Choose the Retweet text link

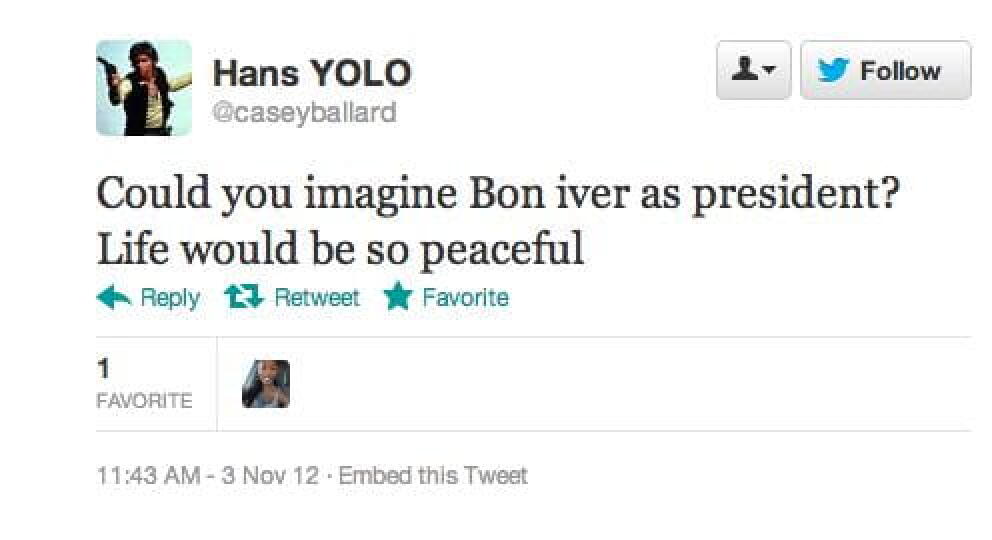(316, 298)
